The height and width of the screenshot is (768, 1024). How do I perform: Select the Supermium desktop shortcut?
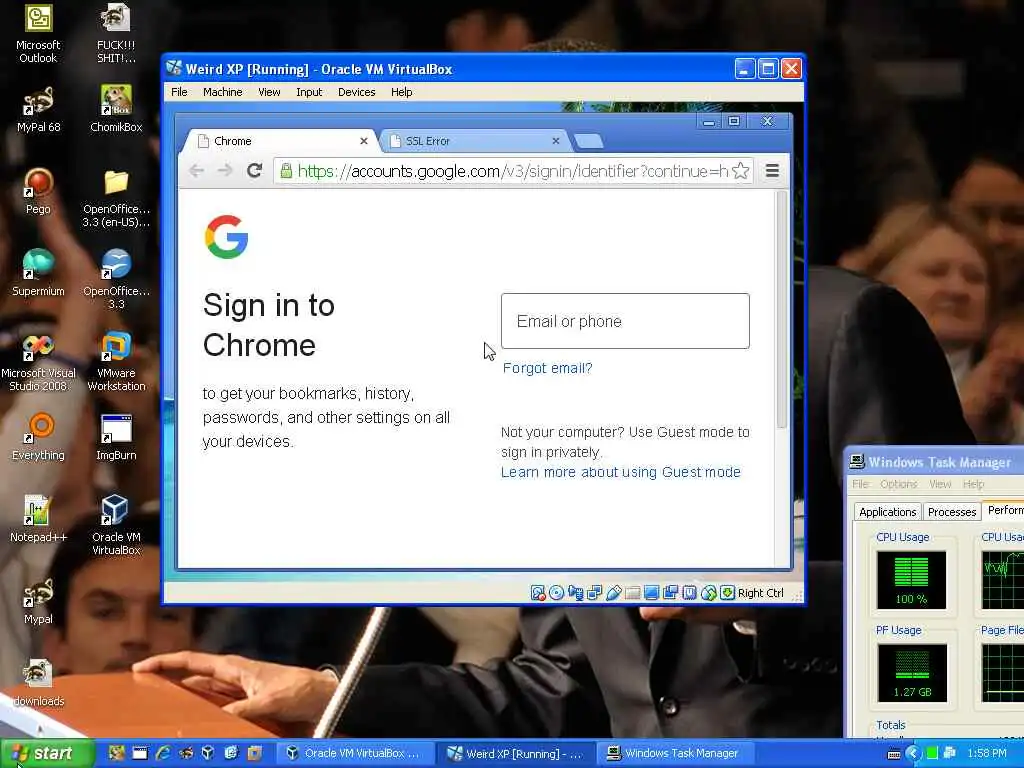pos(38,274)
